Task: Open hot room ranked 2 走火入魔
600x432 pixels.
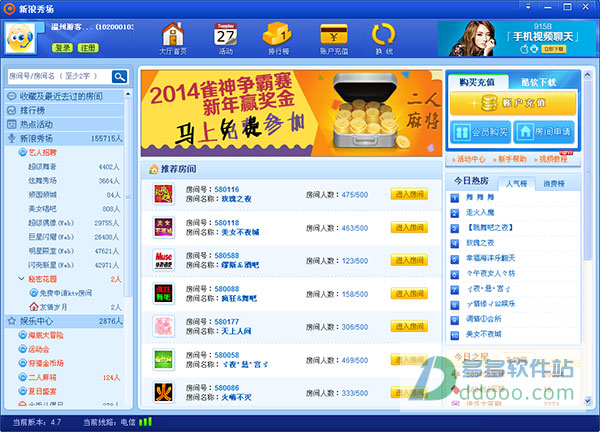Action: tap(480, 213)
